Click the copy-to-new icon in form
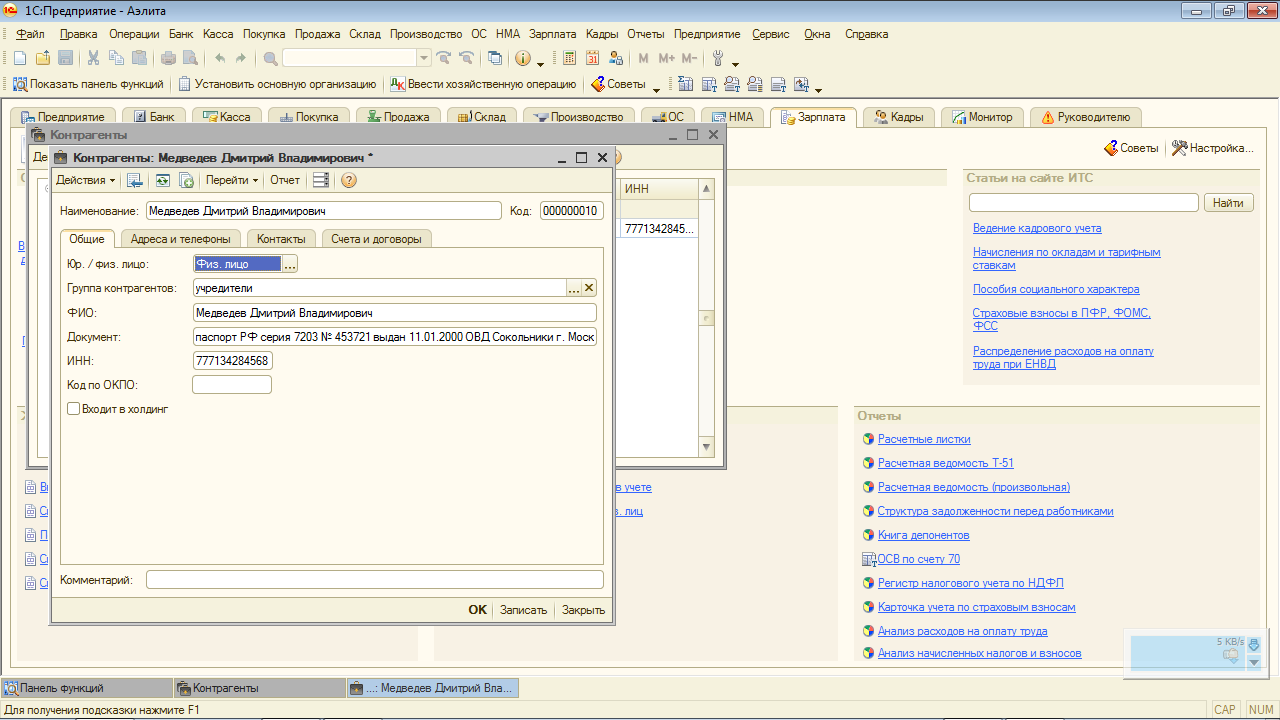Image resolution: width=1280 pixels, height=720 pixels. tap(186, 180)
